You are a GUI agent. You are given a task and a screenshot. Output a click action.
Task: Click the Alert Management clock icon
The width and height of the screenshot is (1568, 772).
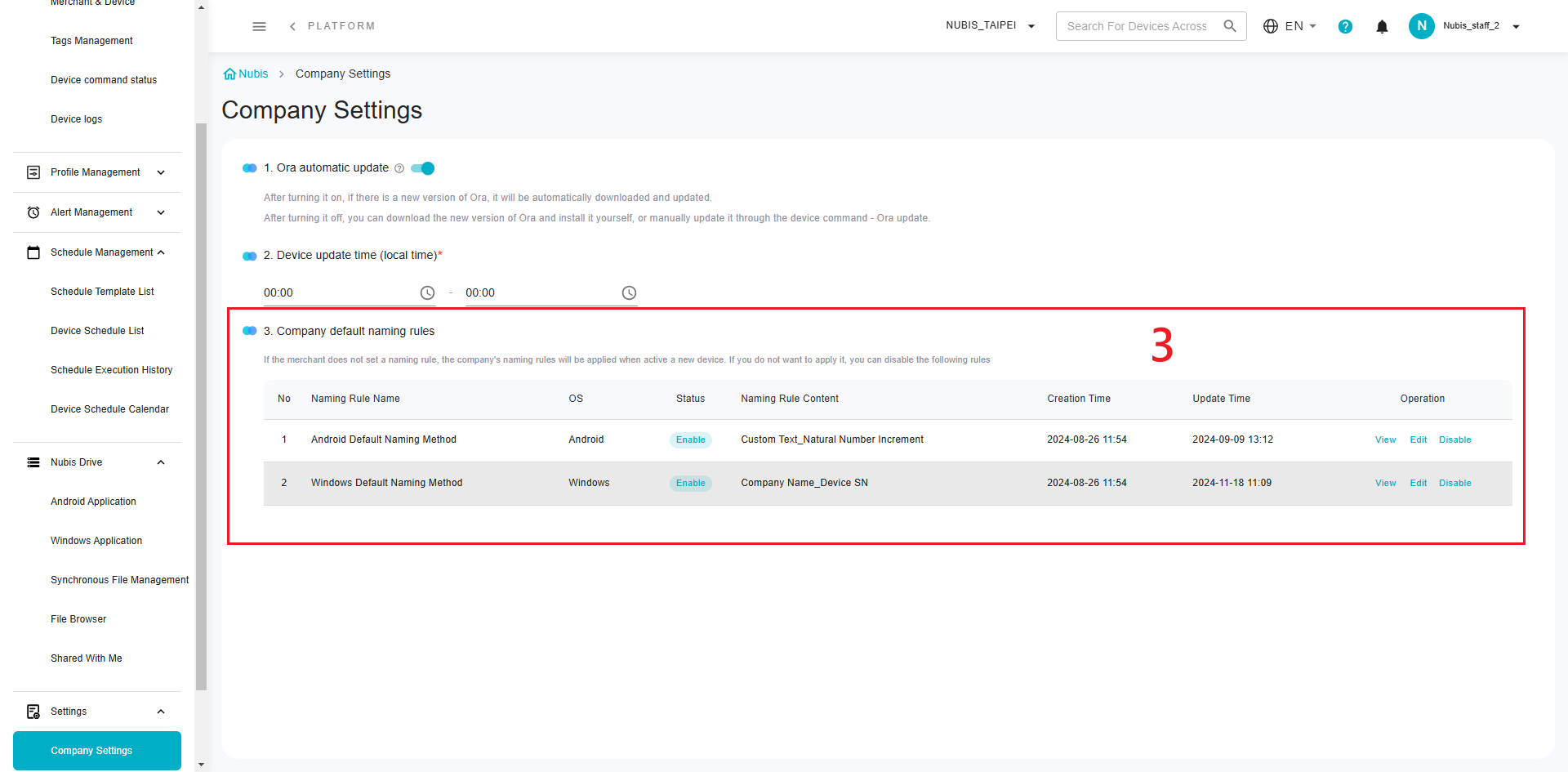[x=33, y=212]
